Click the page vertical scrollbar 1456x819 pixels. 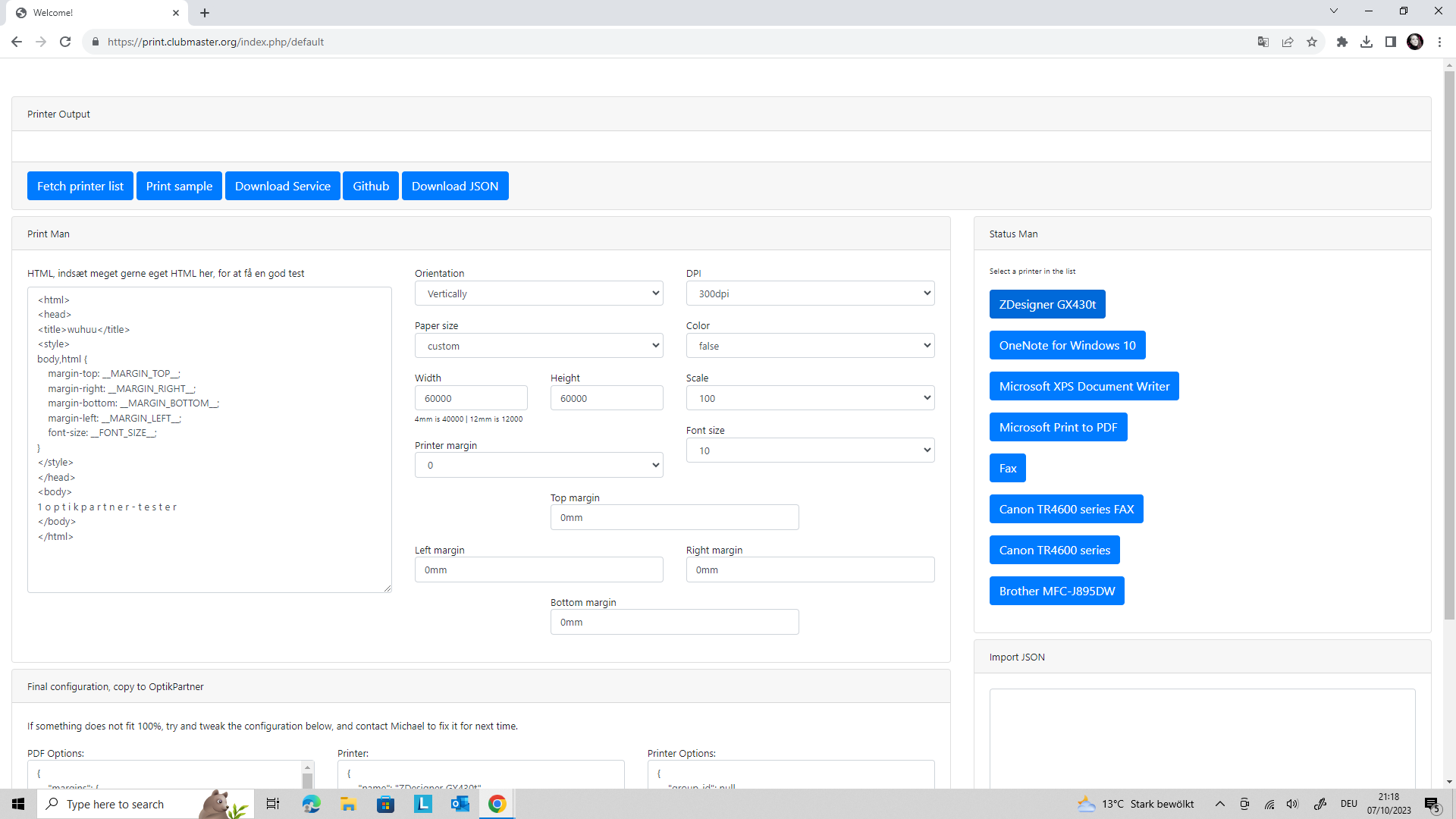(x=1449, y=341)
